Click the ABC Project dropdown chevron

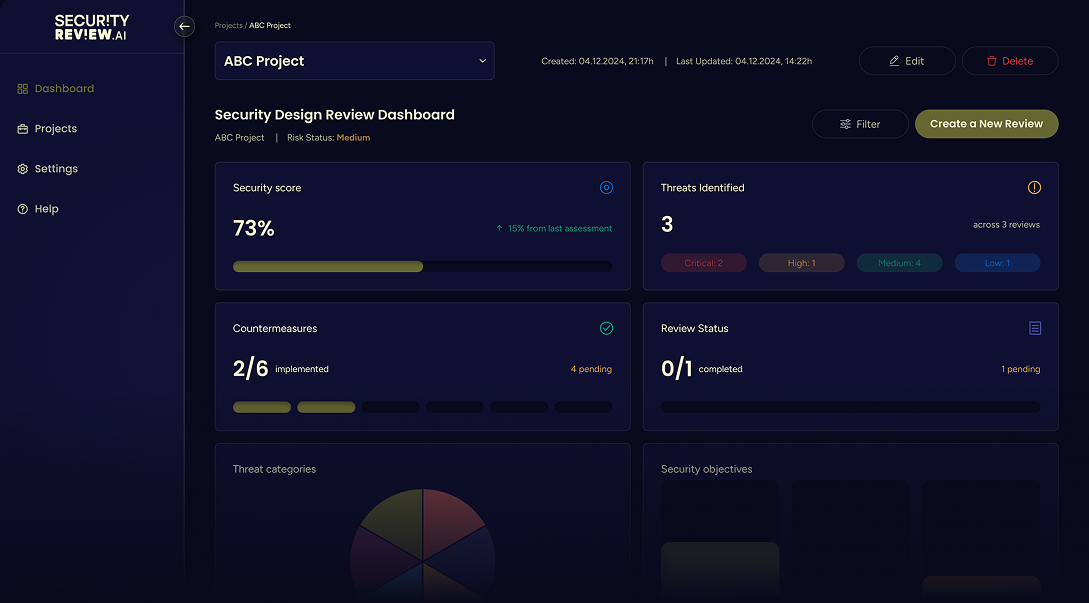[x=482, y=60]
